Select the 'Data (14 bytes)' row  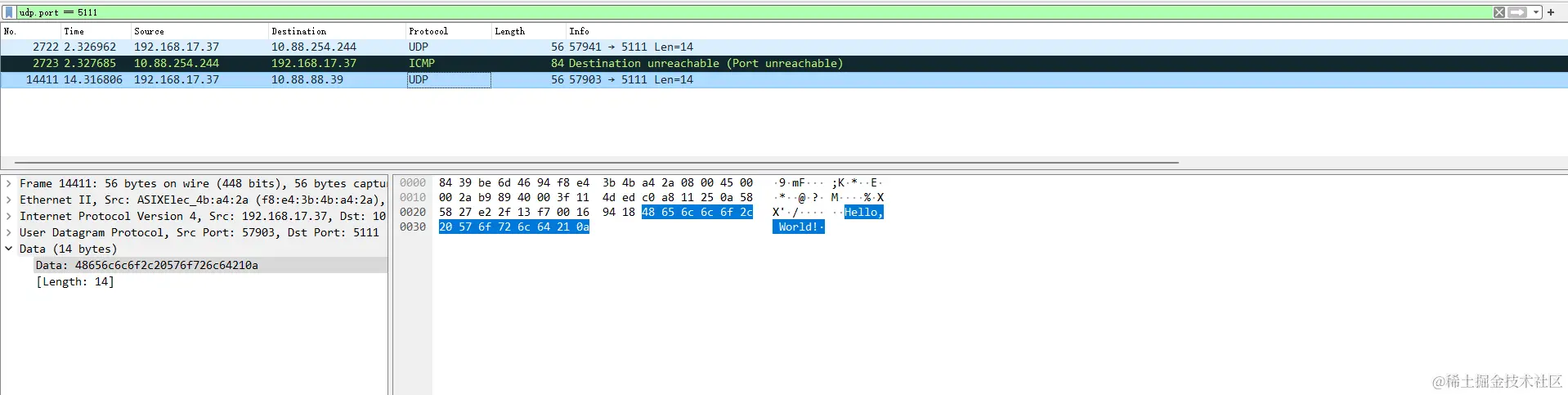[195, 249]
